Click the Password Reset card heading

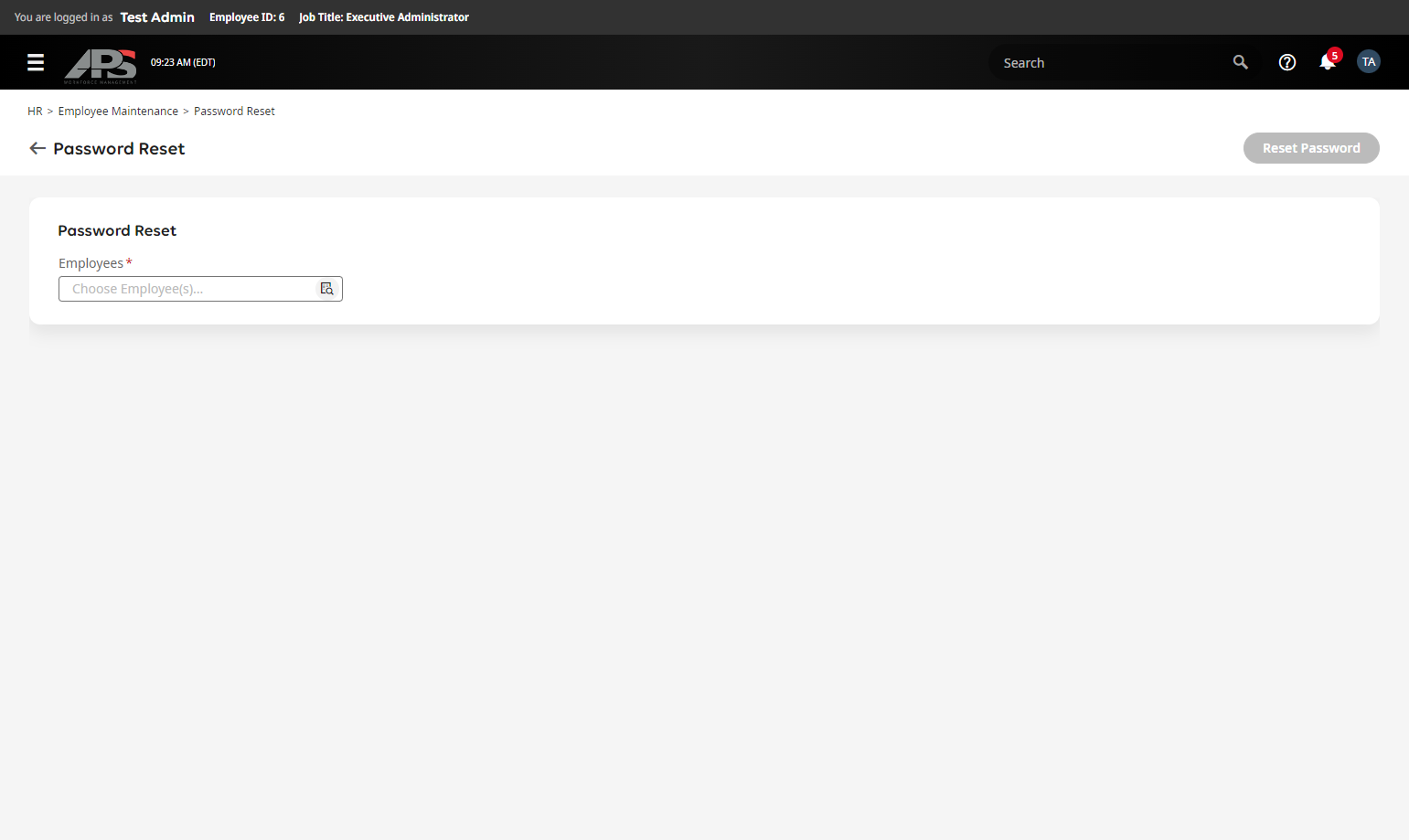coord(117,230)
